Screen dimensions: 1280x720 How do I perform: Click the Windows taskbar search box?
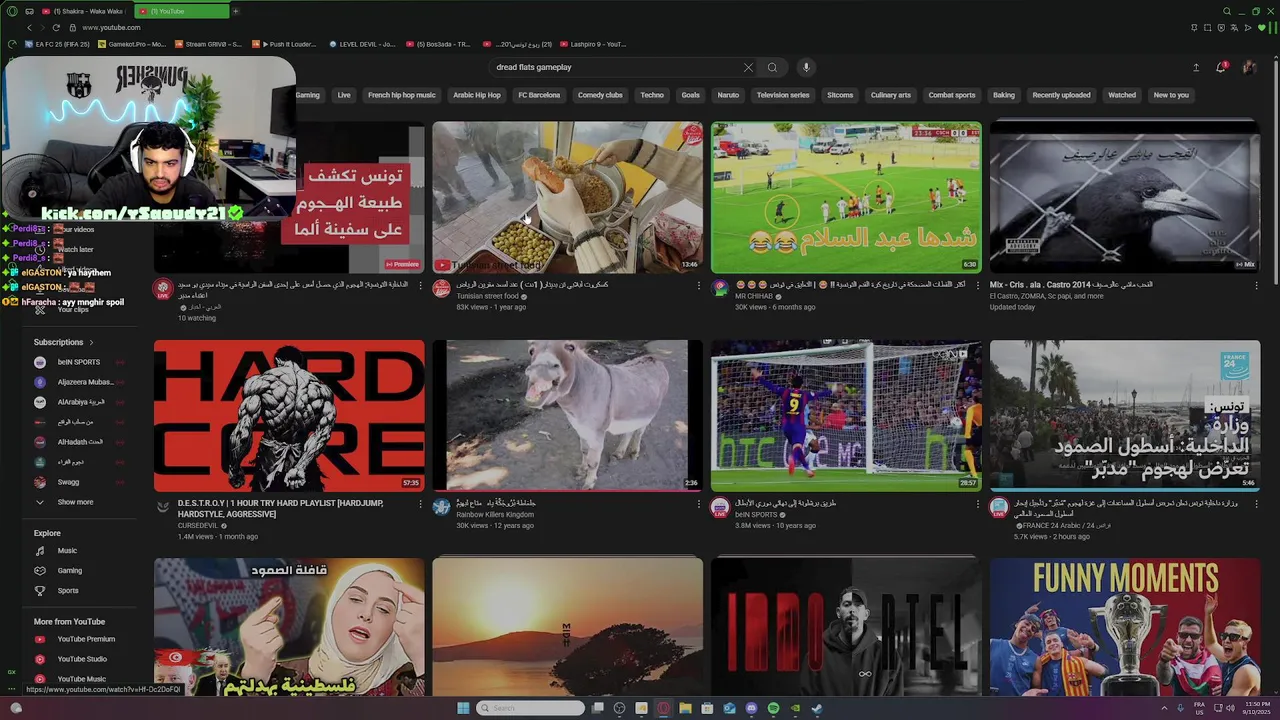[x=530, y=708]
